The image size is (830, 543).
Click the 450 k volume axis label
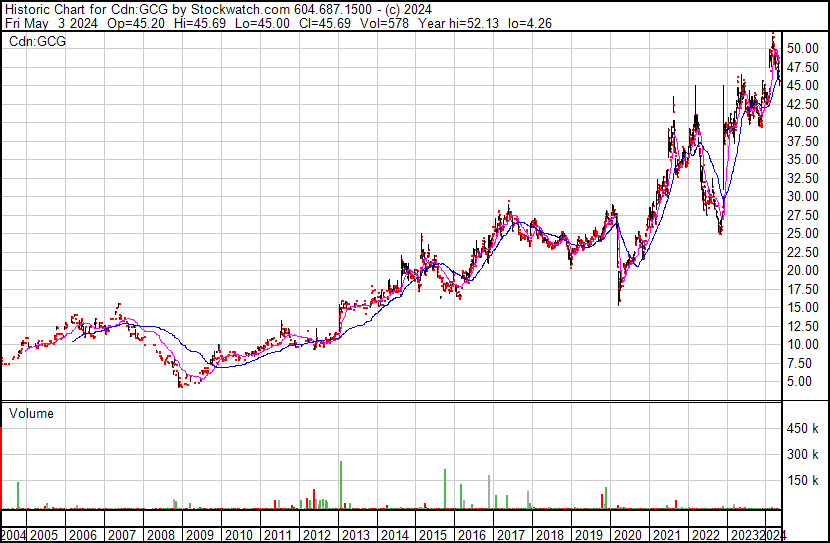coord(802,429)
